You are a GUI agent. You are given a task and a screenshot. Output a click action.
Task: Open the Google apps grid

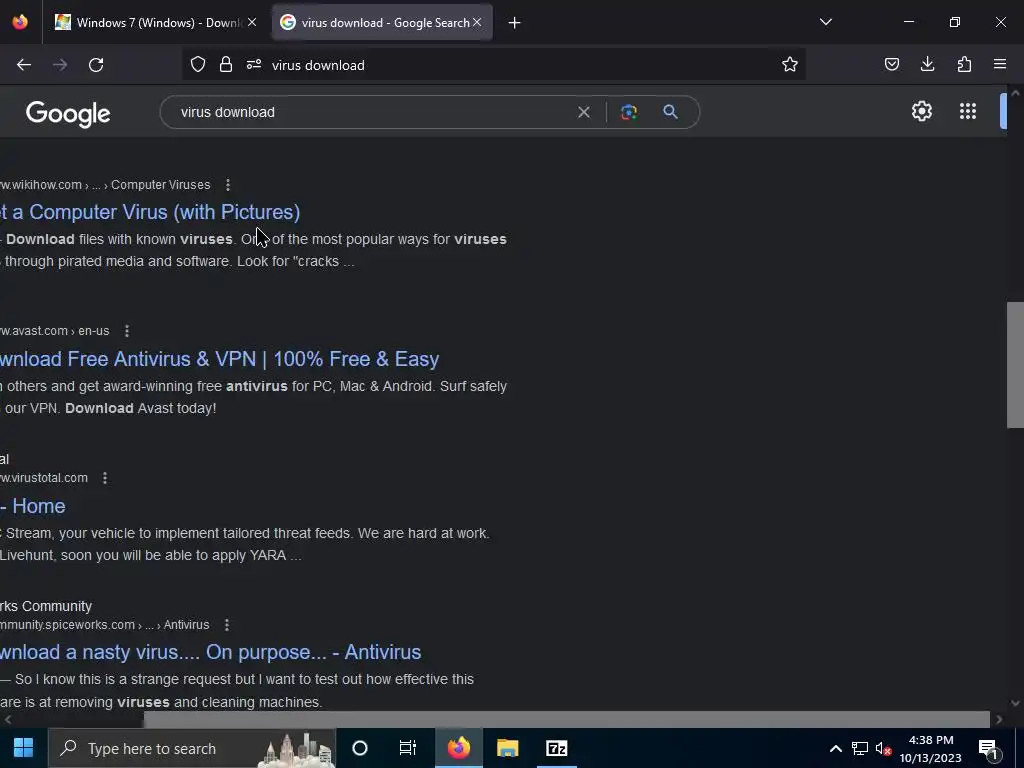[968, 111]
